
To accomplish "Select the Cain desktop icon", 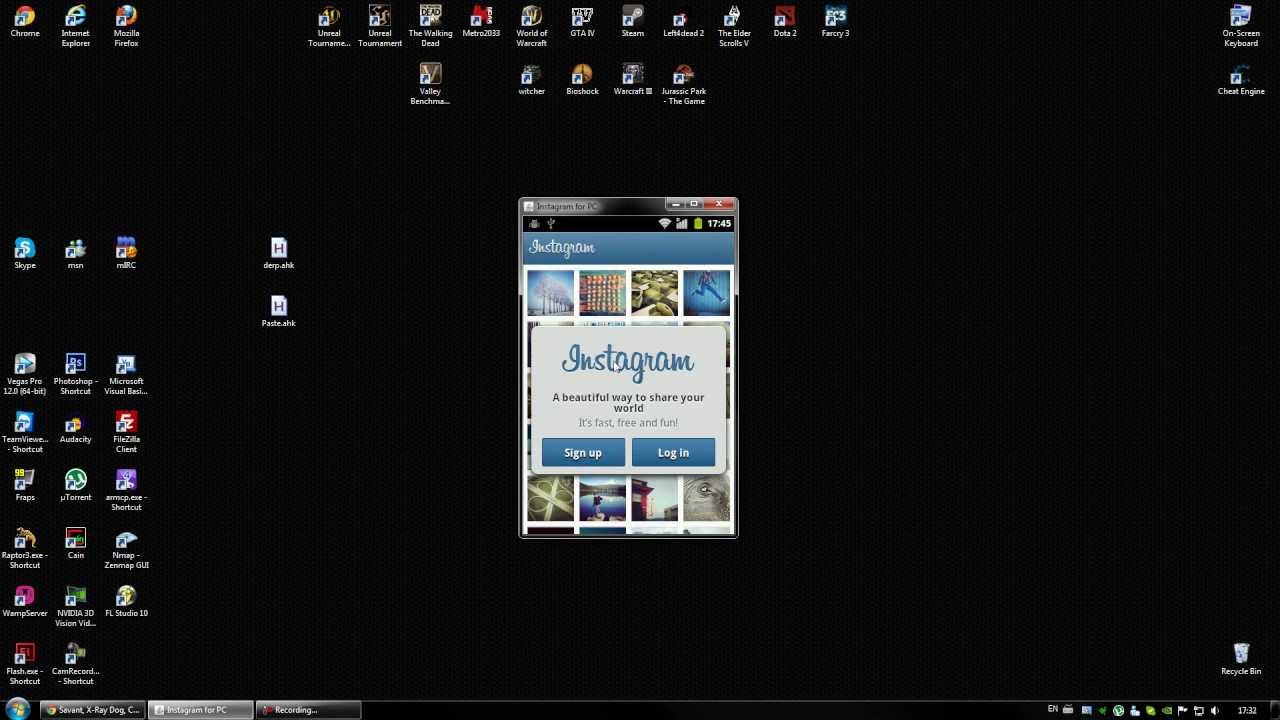I will click(x=75, y=544).
